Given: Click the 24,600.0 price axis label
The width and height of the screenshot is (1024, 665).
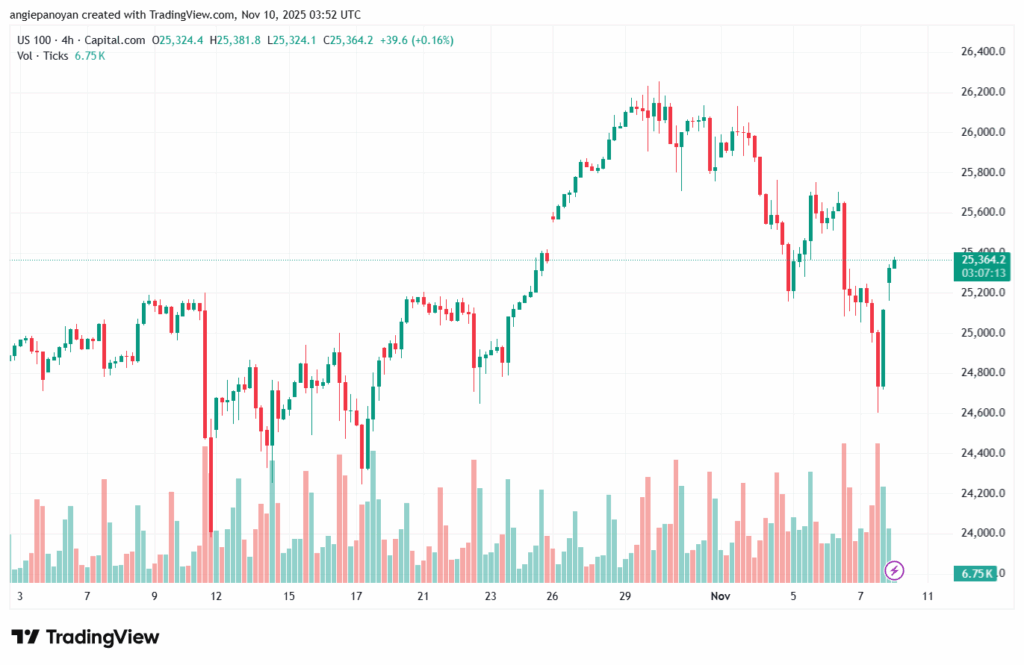Looking at the screenshot, I should pyautogui.click(x=980, y=413).
